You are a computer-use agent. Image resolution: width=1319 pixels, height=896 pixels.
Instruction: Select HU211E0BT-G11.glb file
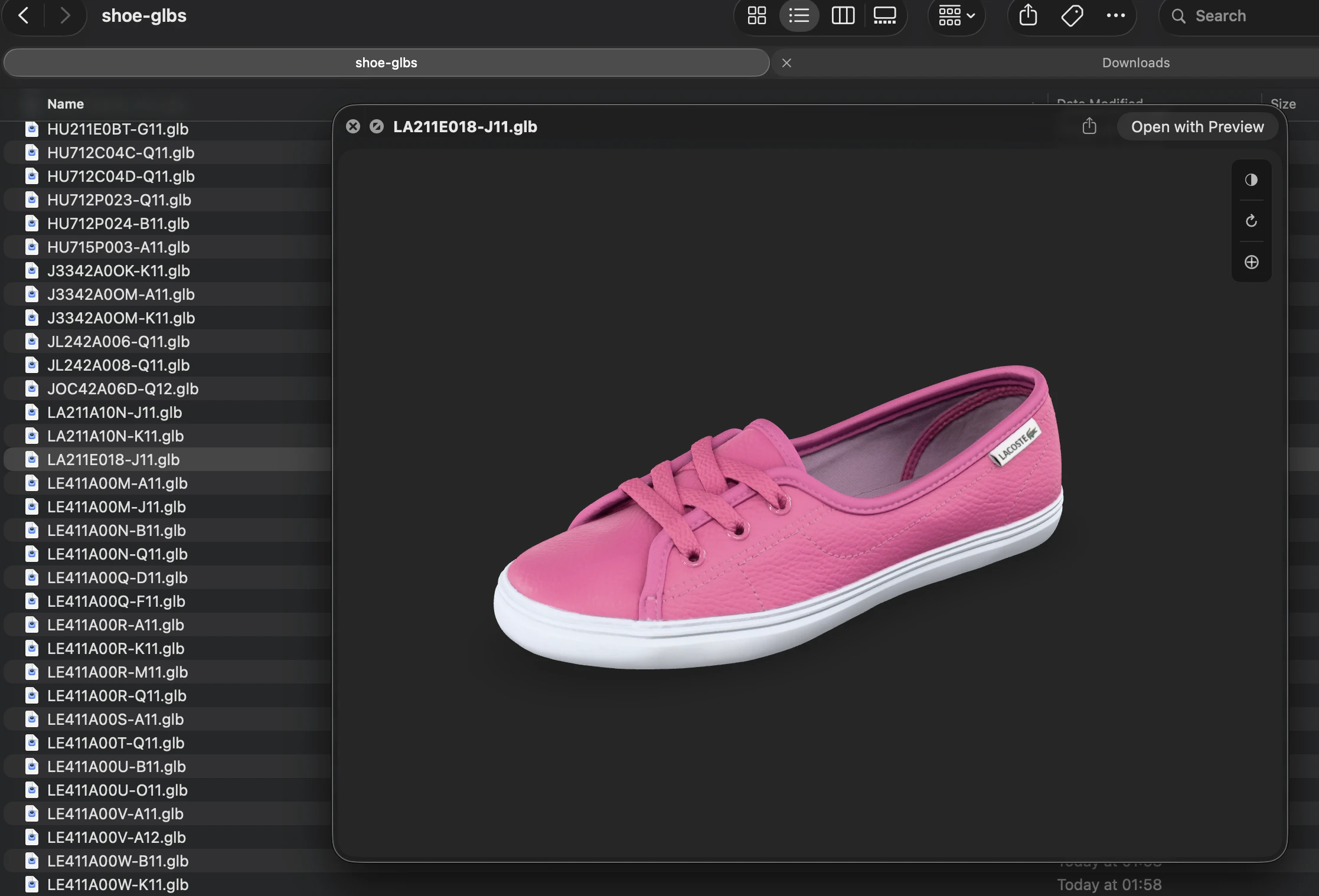117,129
